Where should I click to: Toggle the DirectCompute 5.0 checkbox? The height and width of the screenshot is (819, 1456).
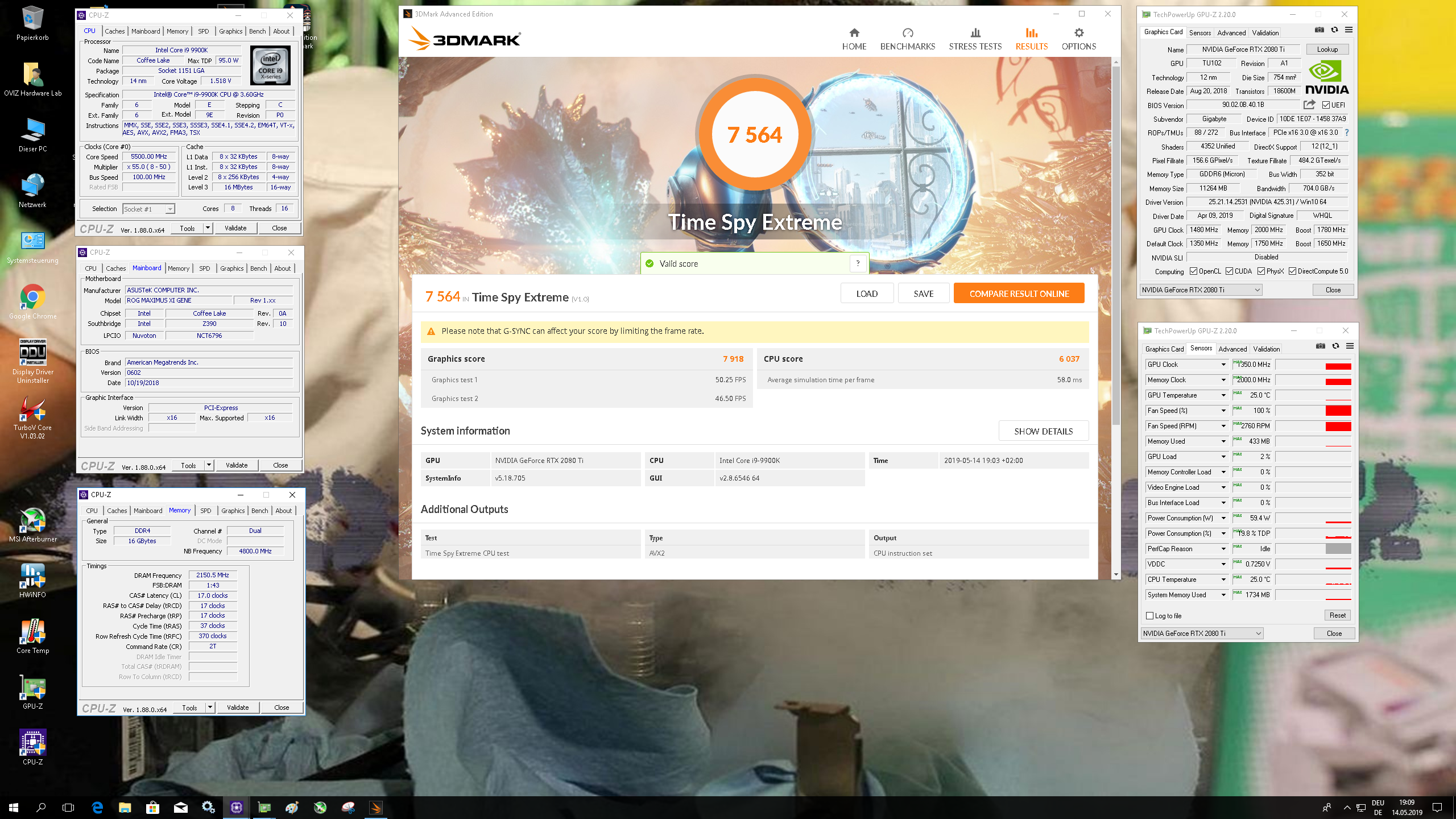pyautogui.click(x=1292, y=271)
